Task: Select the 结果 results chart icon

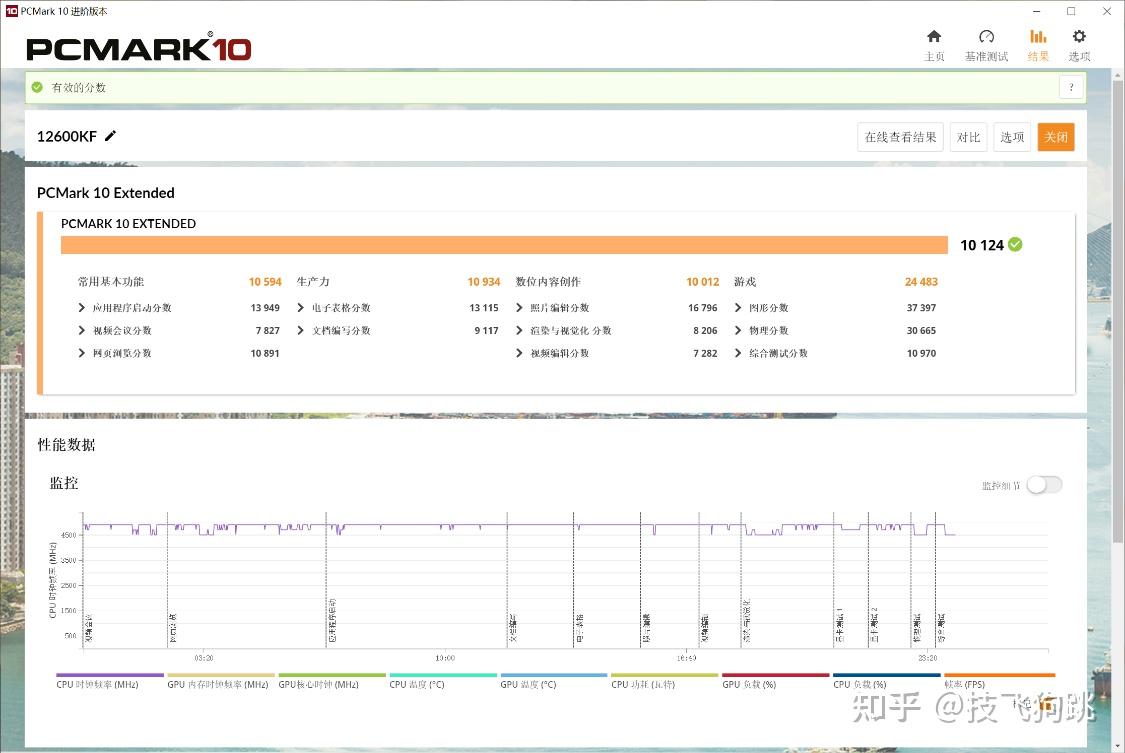Action: 1037,37
